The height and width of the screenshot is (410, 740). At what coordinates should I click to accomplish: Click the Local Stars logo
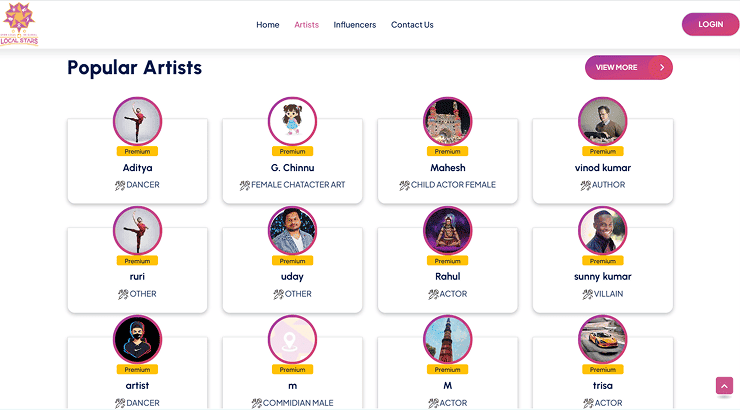pyautogui.click(x=20, y=24)
